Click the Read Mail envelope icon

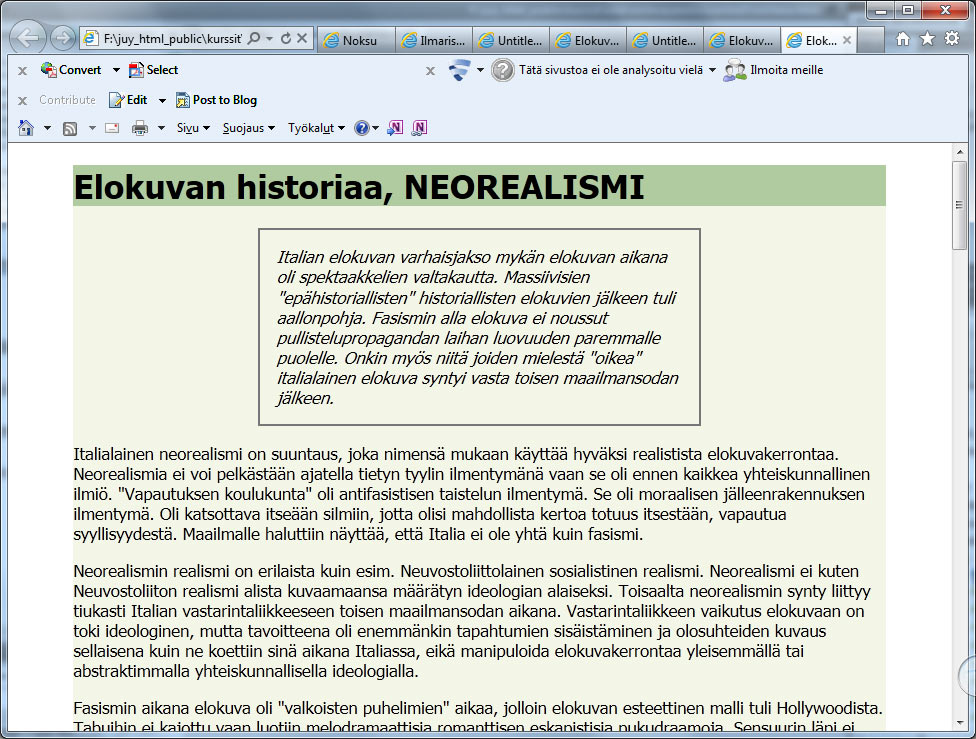(x=112, y=128)
